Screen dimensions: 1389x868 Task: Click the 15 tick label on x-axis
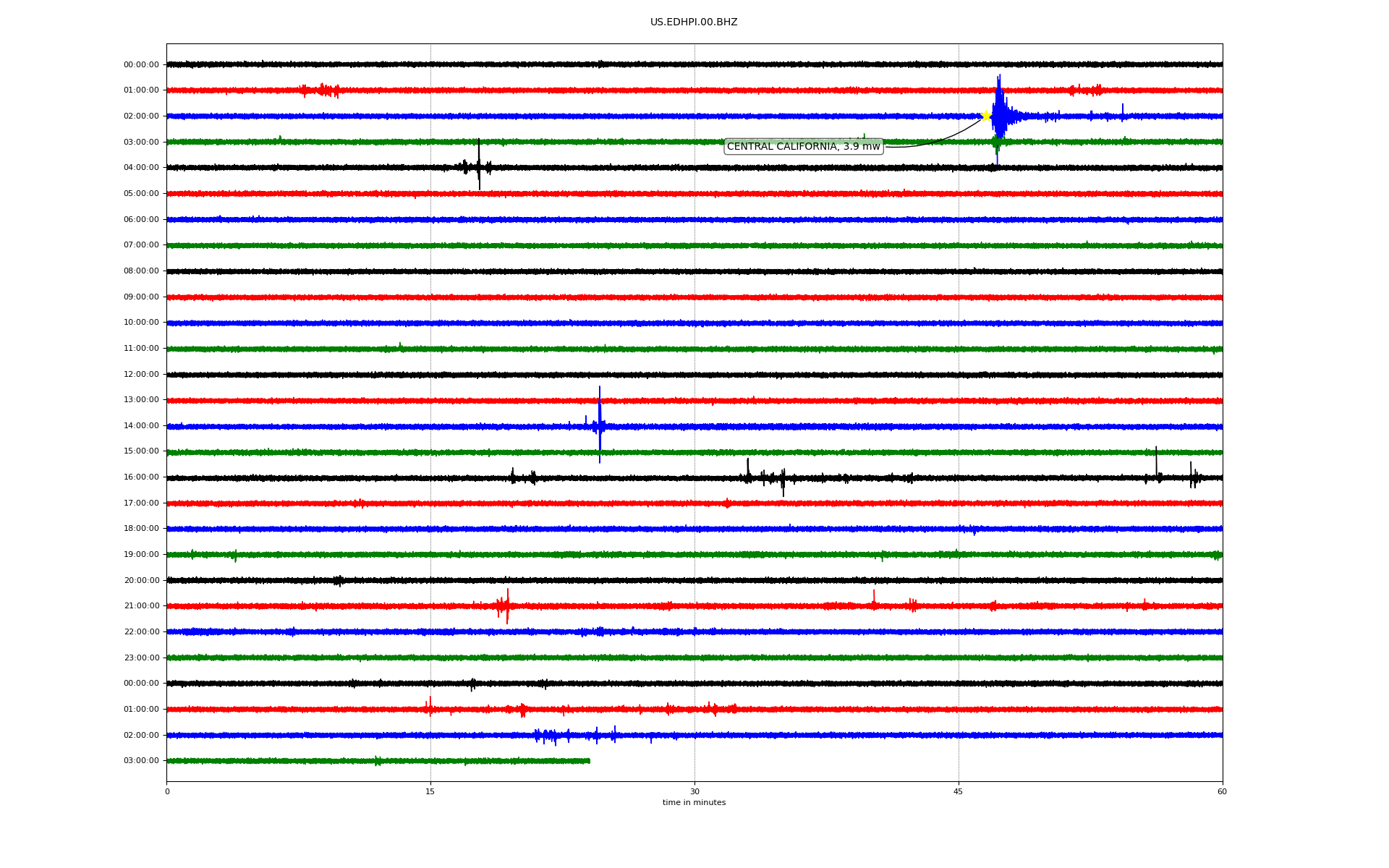point(430,791)
